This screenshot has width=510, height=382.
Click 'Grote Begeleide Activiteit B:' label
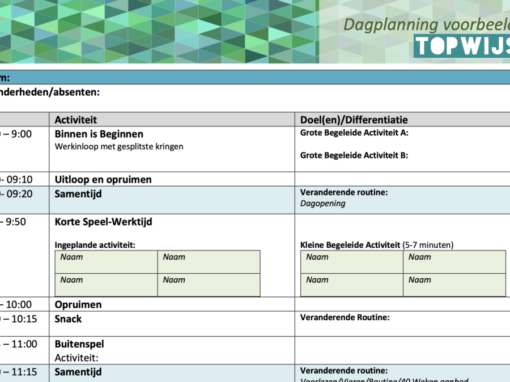(354, 155)
